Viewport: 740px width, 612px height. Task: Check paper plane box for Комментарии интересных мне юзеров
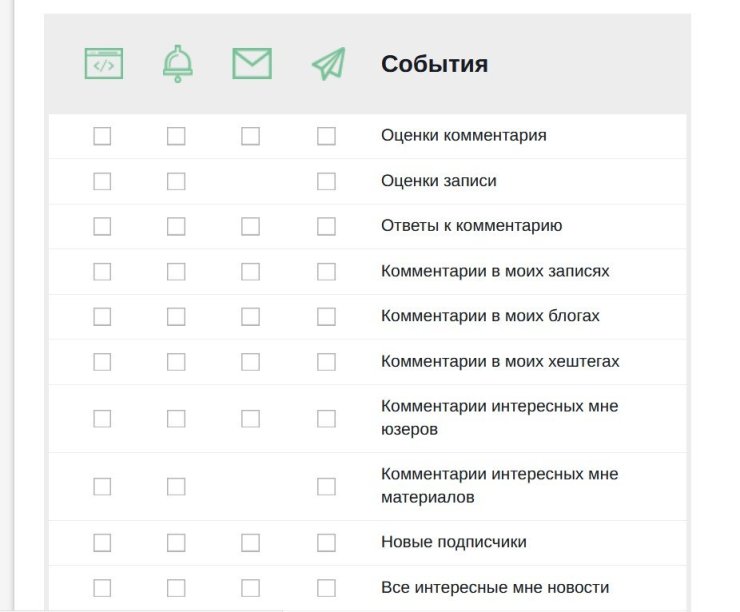[x=326, y=418]
